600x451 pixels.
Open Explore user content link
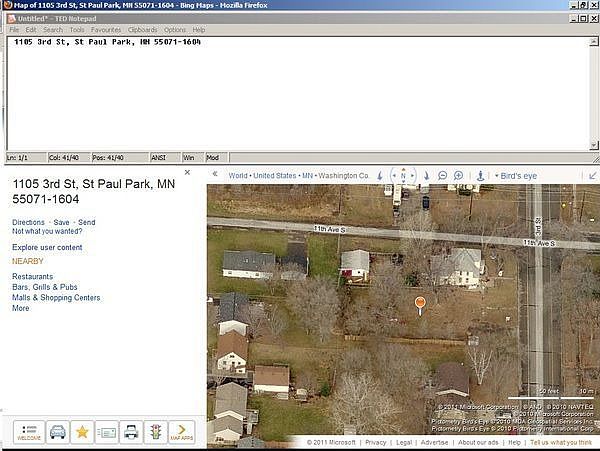[x=47, y=247]
